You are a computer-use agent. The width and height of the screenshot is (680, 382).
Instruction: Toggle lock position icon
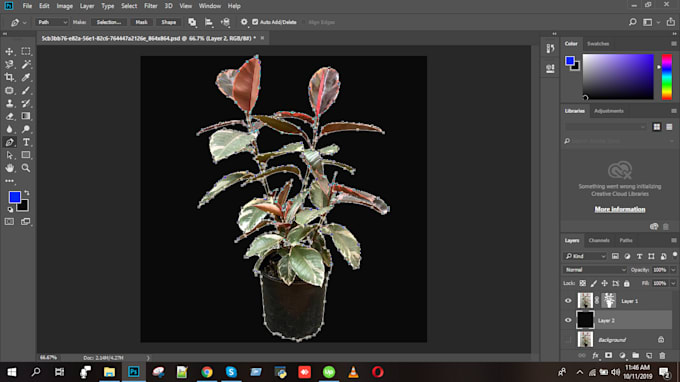tap(605, 283)
